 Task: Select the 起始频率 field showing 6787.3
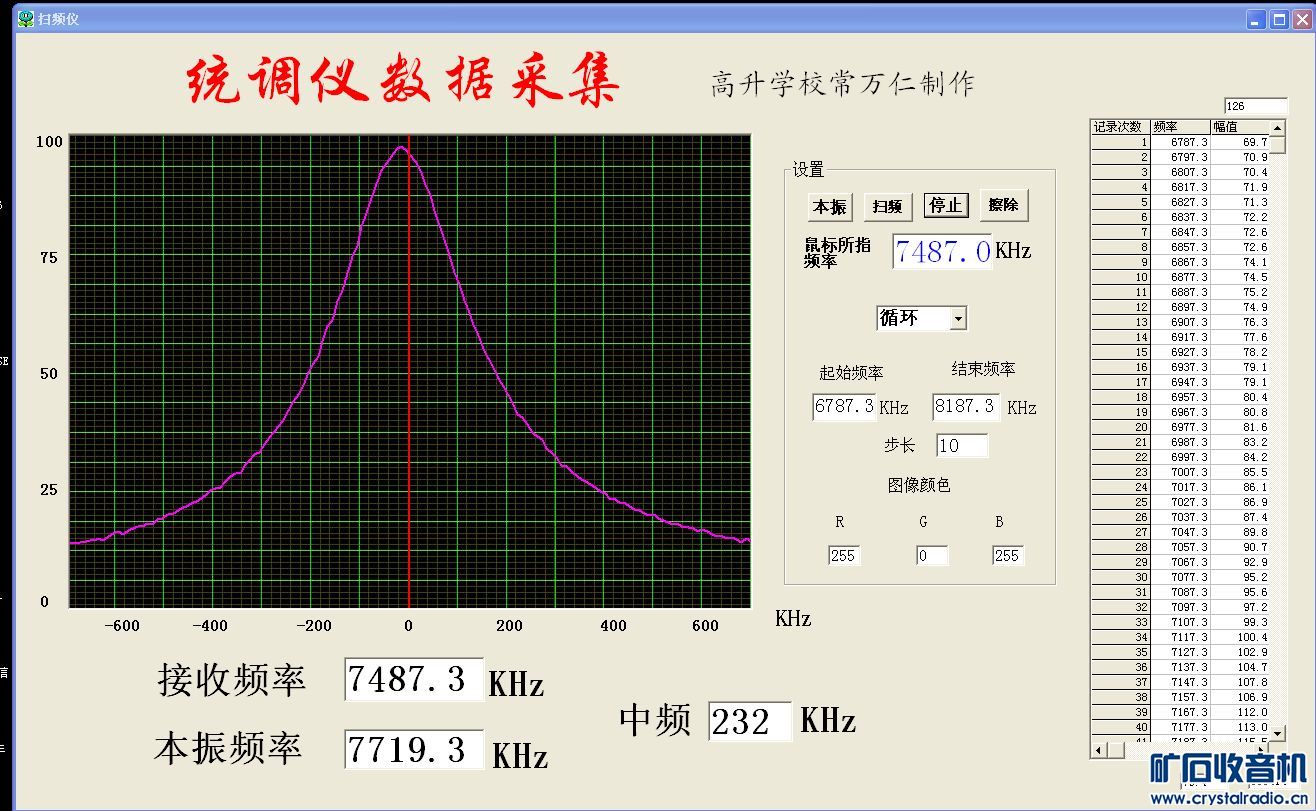click(844, 406)
